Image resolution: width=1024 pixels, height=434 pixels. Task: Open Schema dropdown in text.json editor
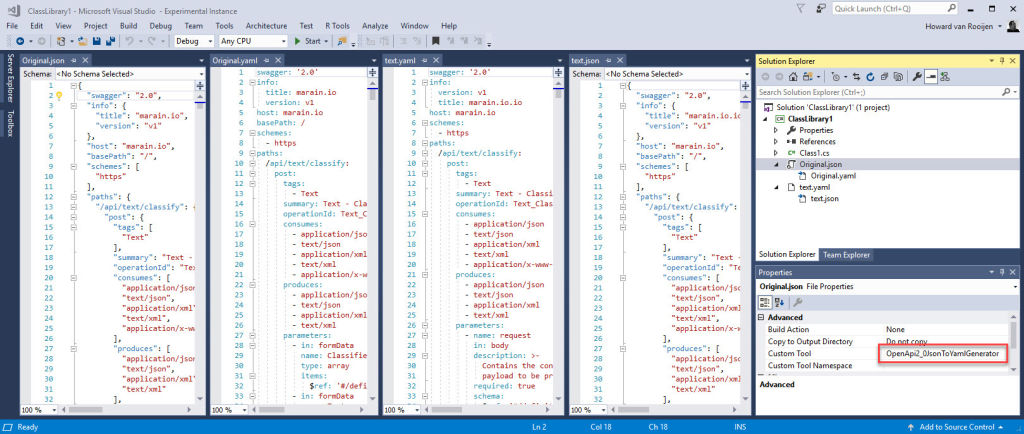coord(749,74)
